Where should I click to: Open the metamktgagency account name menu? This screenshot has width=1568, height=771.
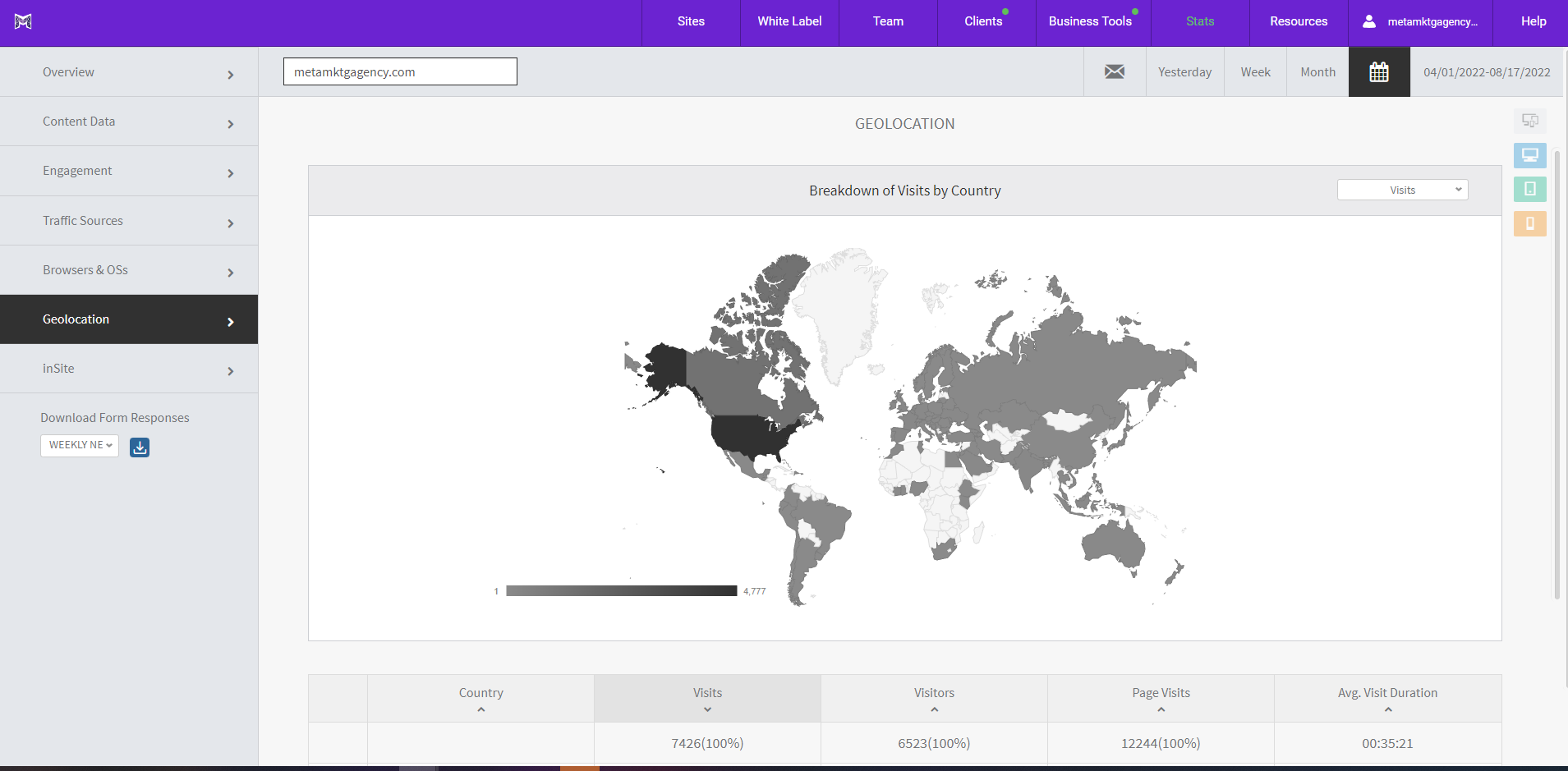(x=1432, y=22)
